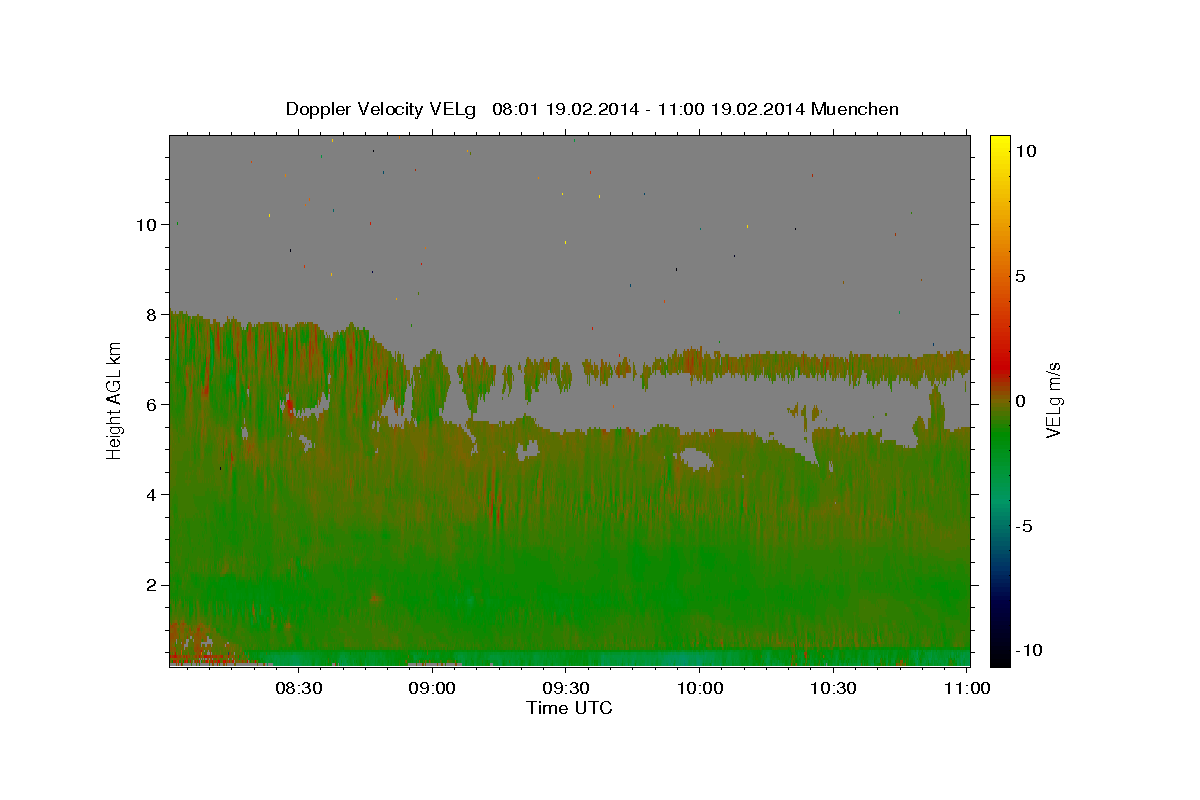
Task: Click the 'Height AGL km' axis label
Action: (115, 400)
